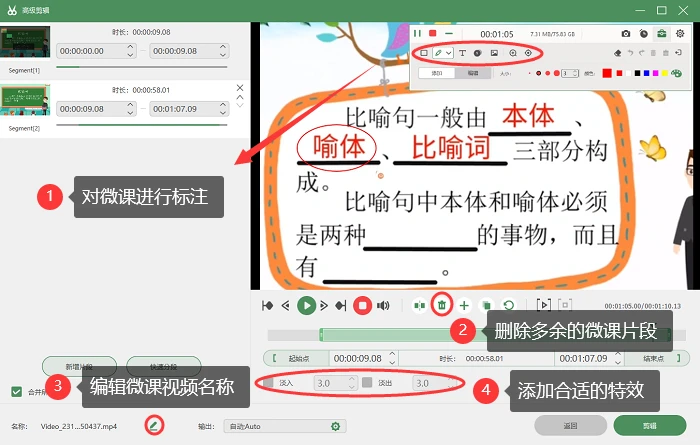Viewport: 700px width, 445px height.
Task: Switch to the 编辑 tab
Action: click(473, 73)
